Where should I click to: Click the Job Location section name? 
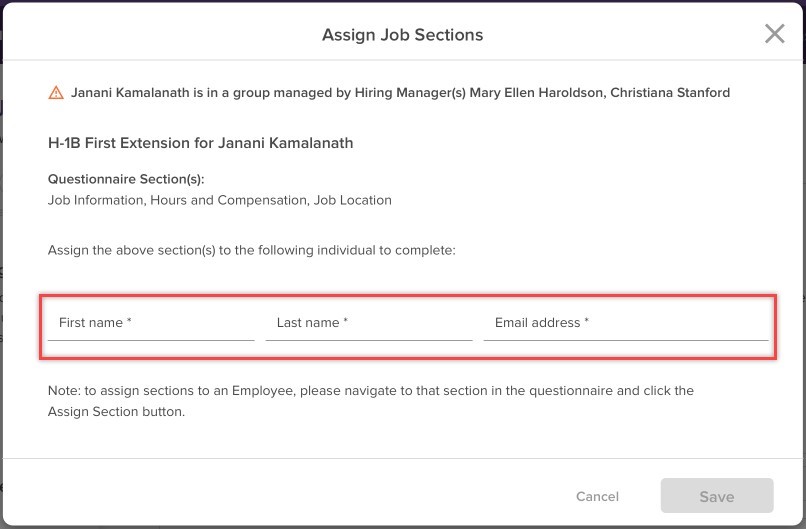coord(353,200)
